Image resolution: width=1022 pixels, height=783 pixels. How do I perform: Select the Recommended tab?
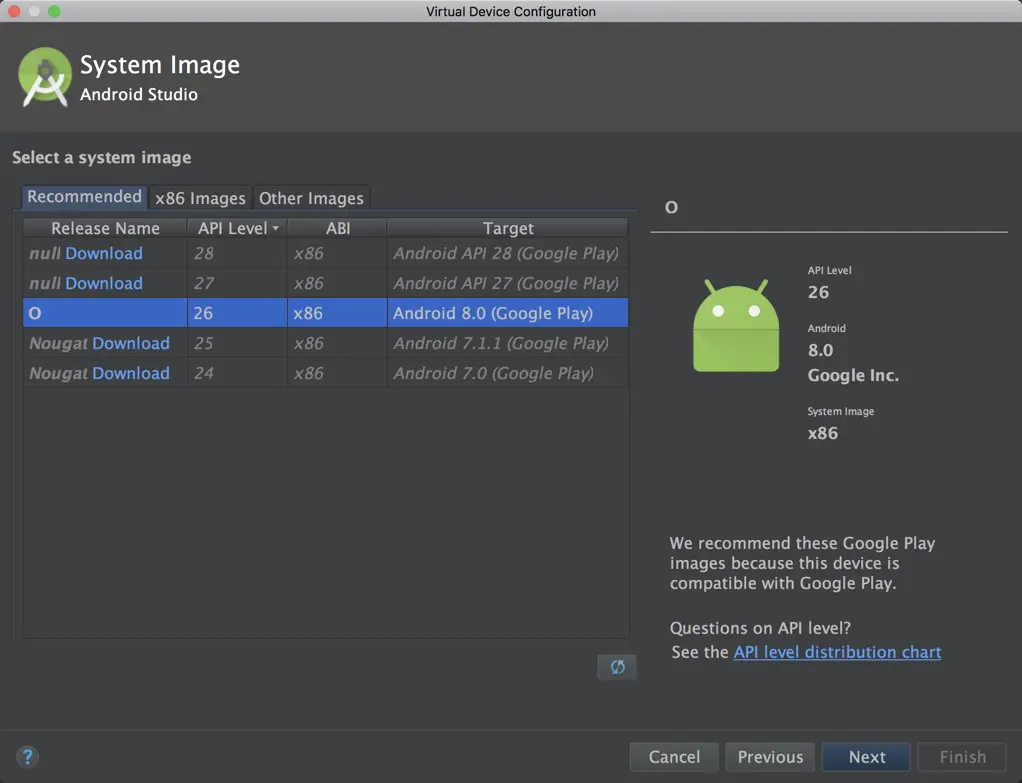pyautogui.click(x=84, y=197)
